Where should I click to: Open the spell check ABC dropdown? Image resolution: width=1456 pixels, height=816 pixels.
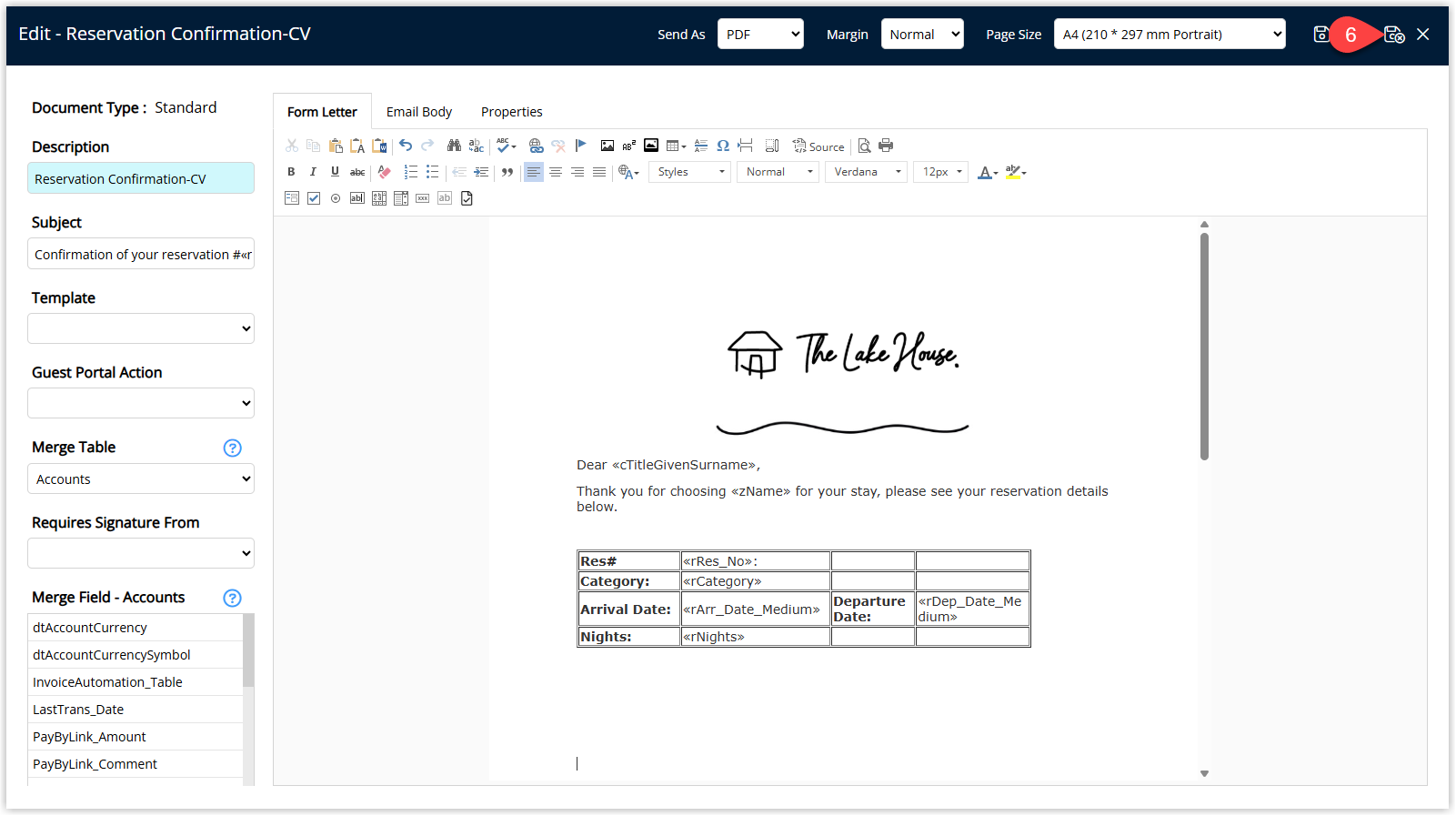507,146
